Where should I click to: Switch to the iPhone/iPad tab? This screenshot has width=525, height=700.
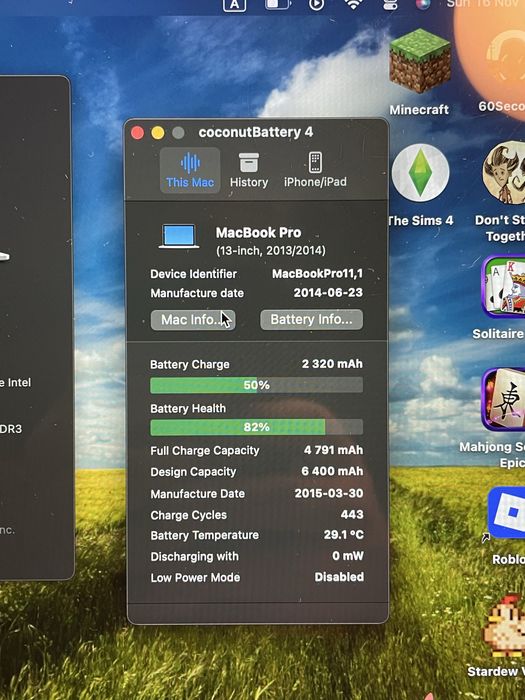315,170
